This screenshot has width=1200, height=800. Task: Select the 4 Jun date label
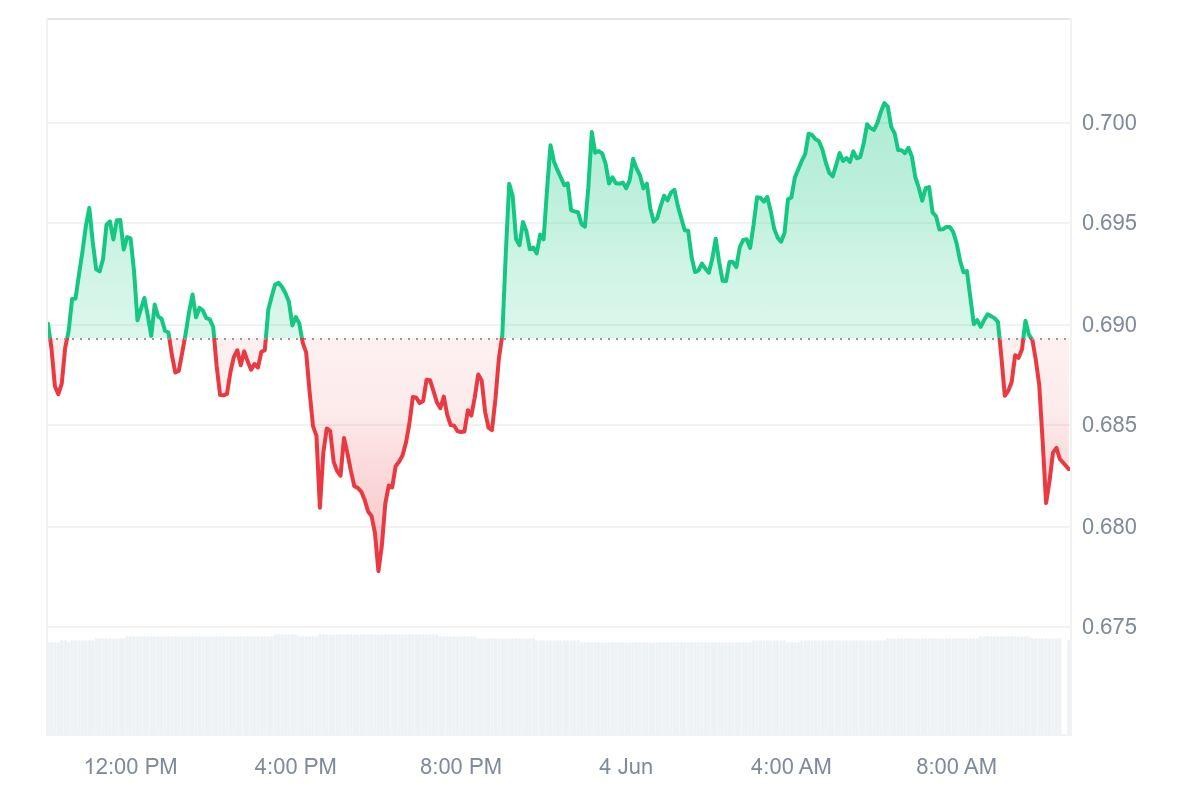point(626,767)
